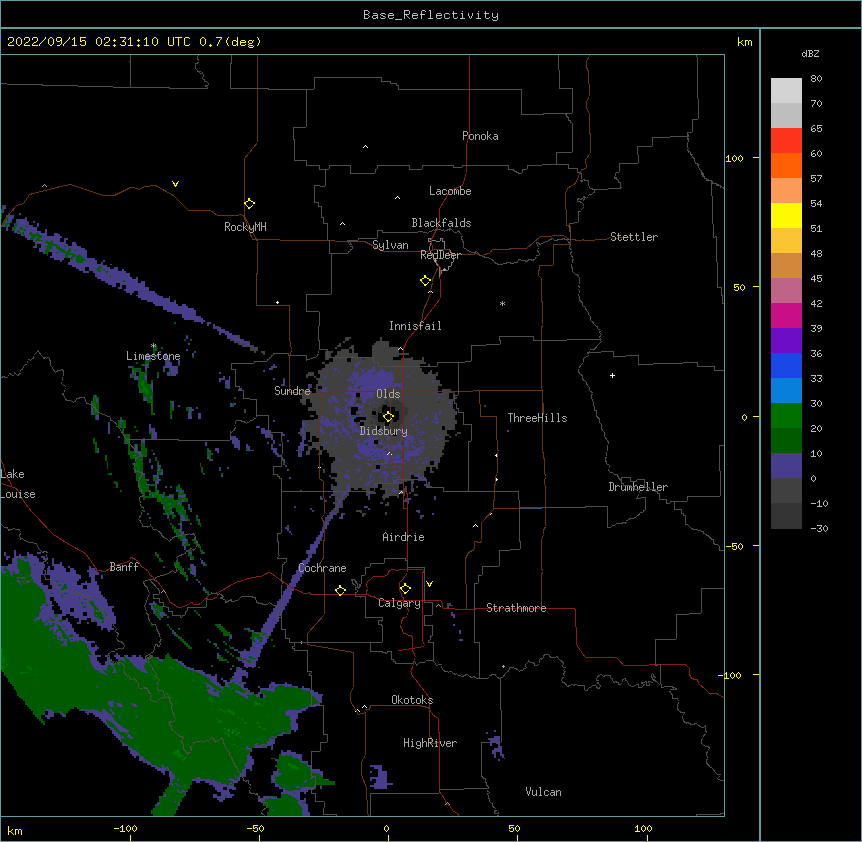
Task: Click the ThreeHills city label
Action: pos(537,418)
